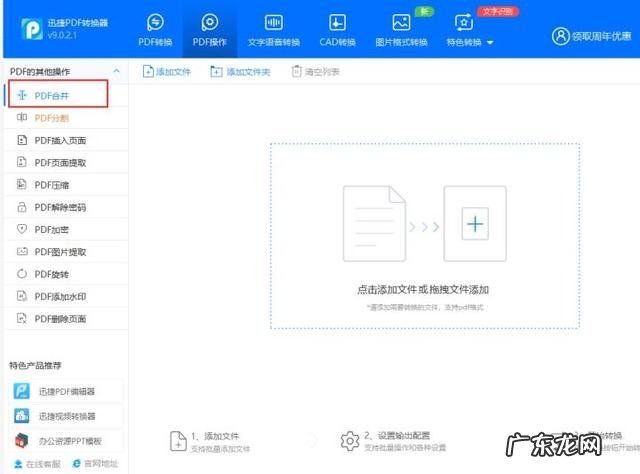Select PDF删除页面 in the sidebar
The height and width of the screenshot is (474, 640).
click(65, 318)
